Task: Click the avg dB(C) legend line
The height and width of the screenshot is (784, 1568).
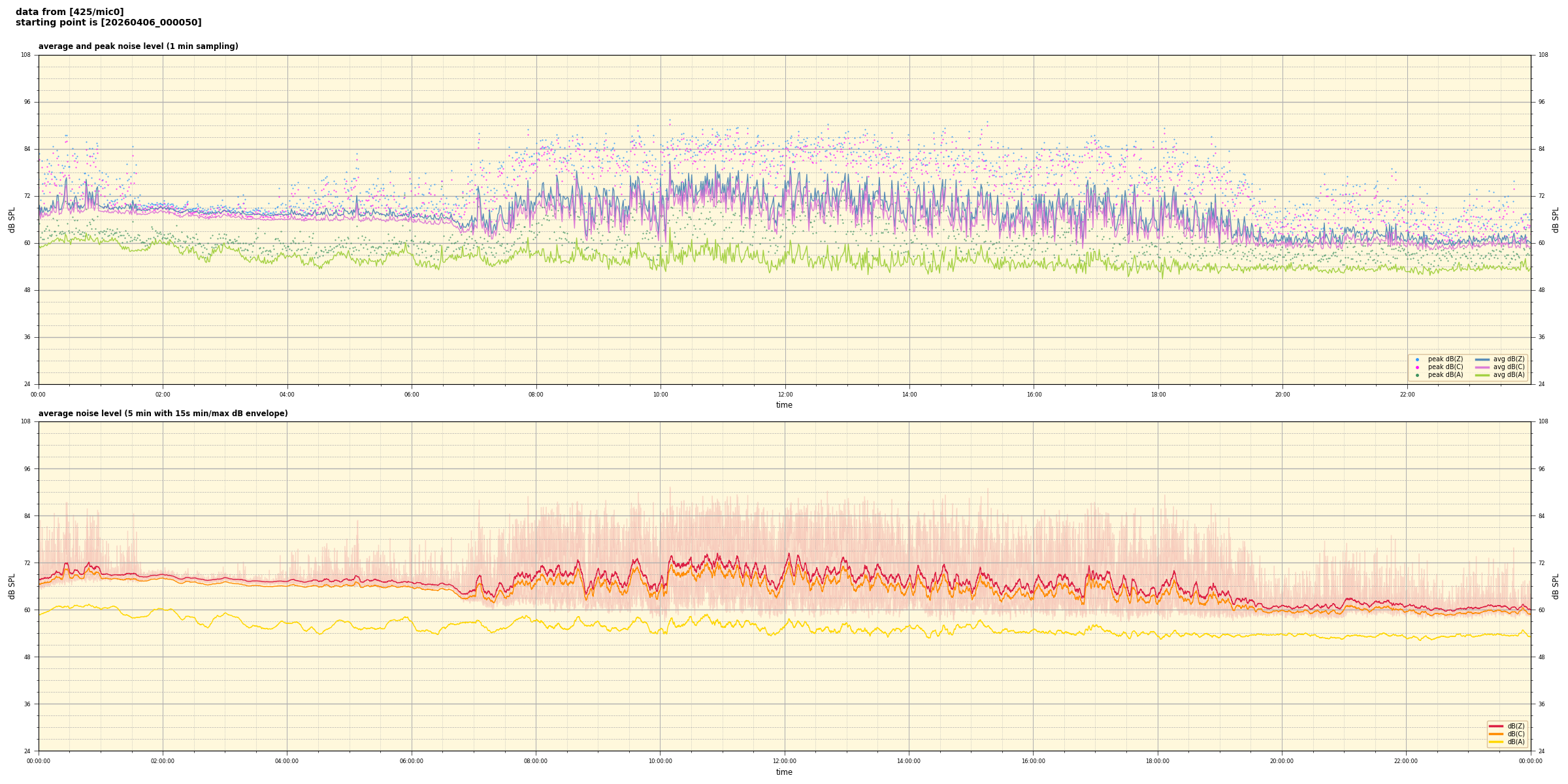Action: [1482, 367]
